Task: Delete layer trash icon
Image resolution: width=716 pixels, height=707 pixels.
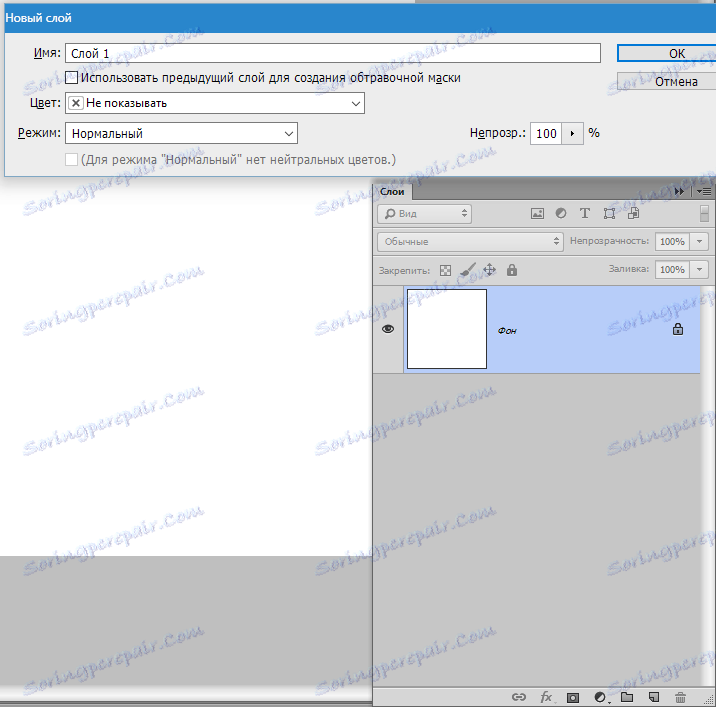Action: pyautogui.click(x=680, y=697)
